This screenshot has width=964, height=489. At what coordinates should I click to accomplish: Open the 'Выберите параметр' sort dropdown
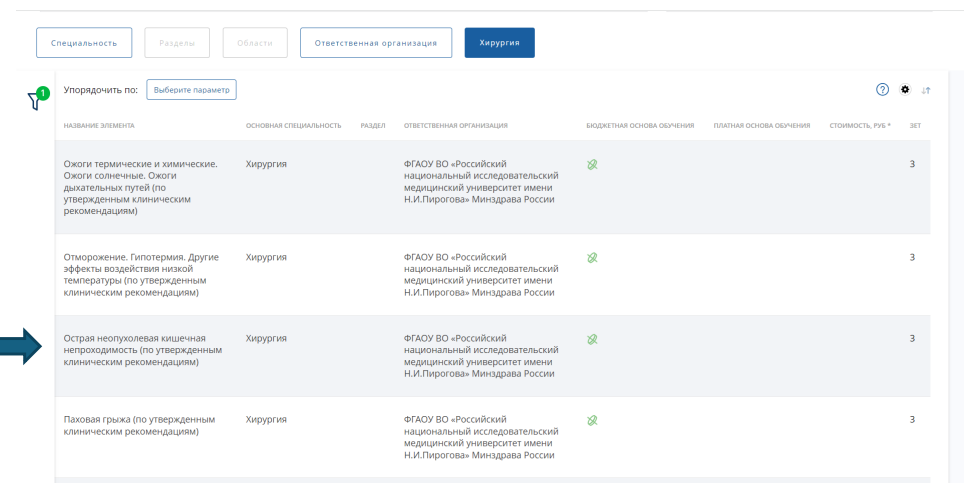click(191, 90)
